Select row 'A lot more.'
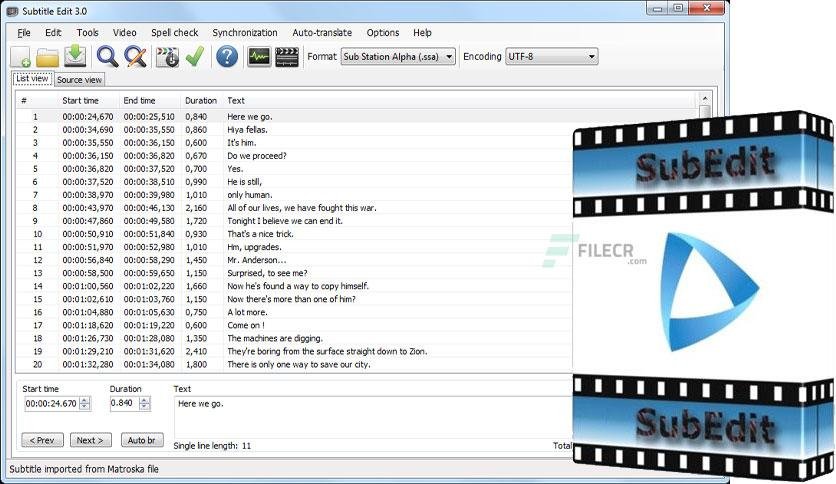 pyautogui.click(x=293, y=312)
